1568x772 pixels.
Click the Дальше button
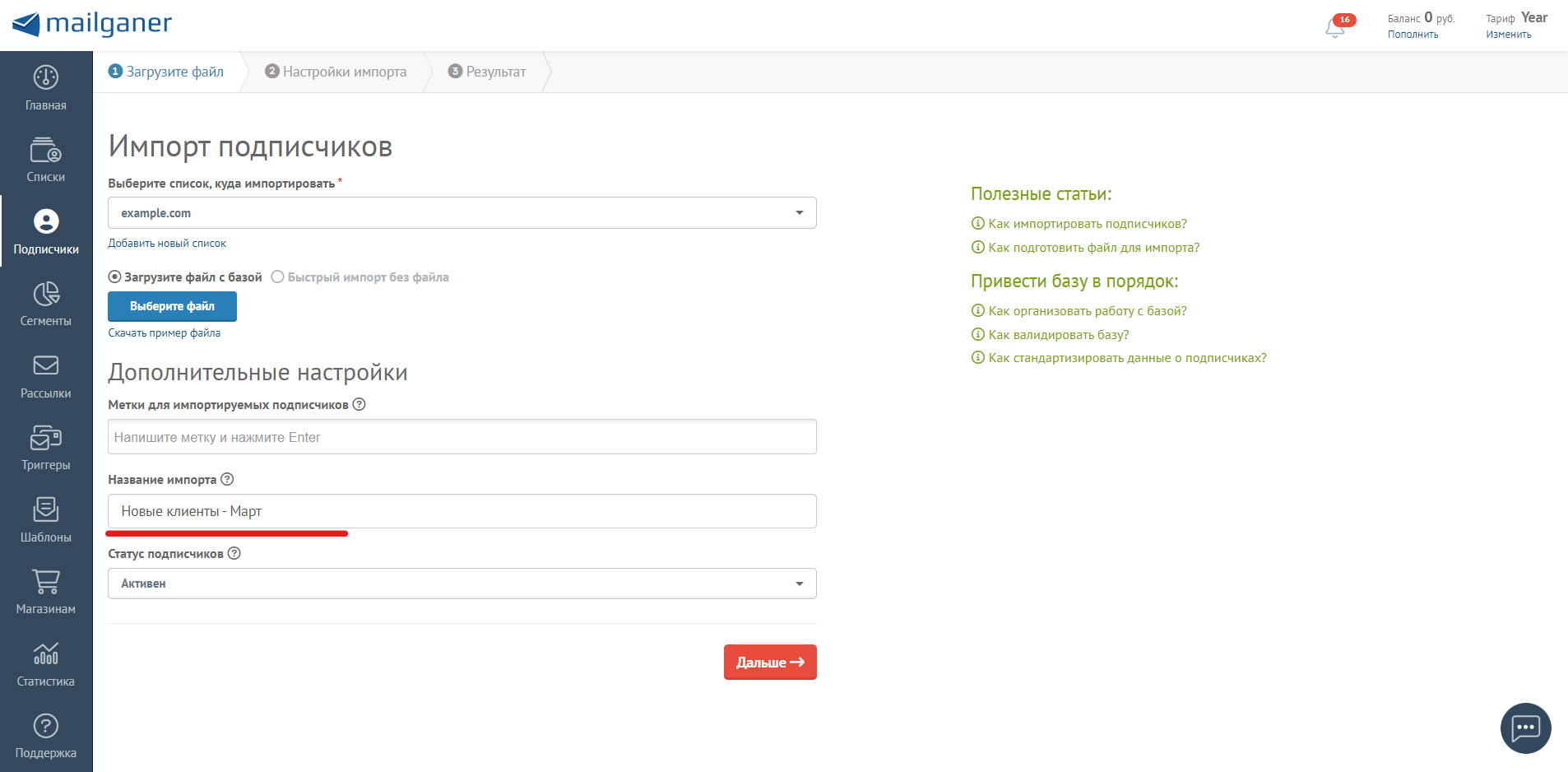click(770, 662)
